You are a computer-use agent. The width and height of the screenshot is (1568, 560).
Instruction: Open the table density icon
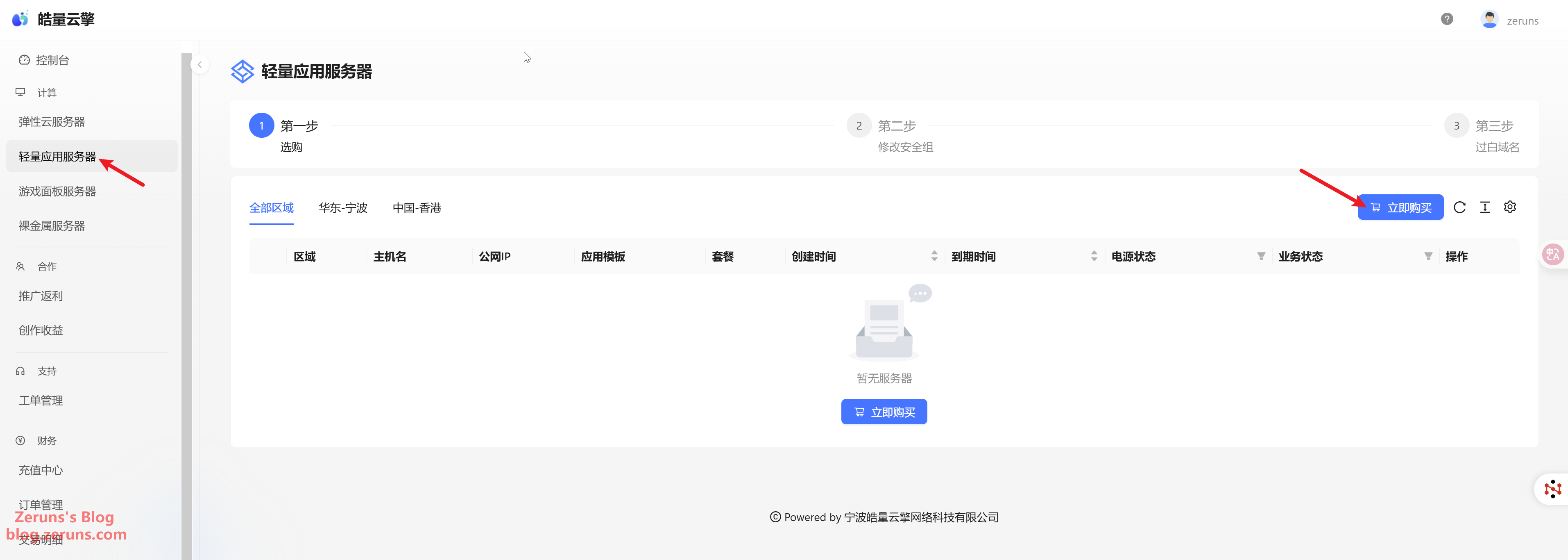point(1485,207)
